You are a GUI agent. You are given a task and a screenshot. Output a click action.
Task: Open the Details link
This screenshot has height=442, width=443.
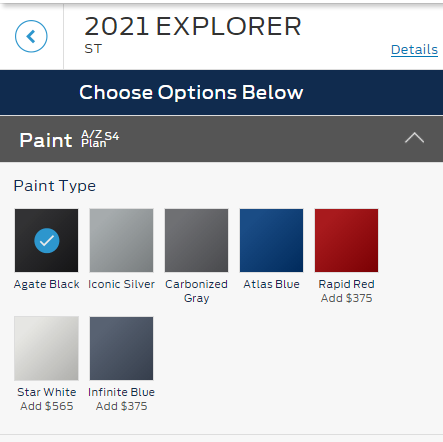tap(414, 50)
